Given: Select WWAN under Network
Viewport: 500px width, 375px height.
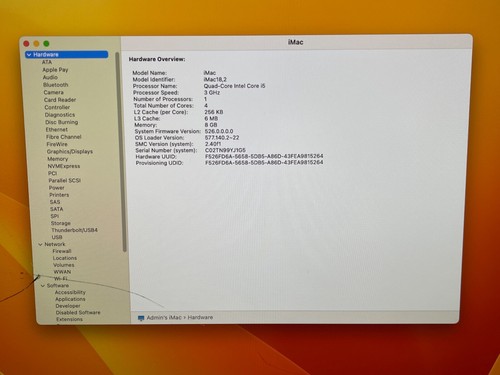Looking at the screenshot, I should click(x=62, y=272).
